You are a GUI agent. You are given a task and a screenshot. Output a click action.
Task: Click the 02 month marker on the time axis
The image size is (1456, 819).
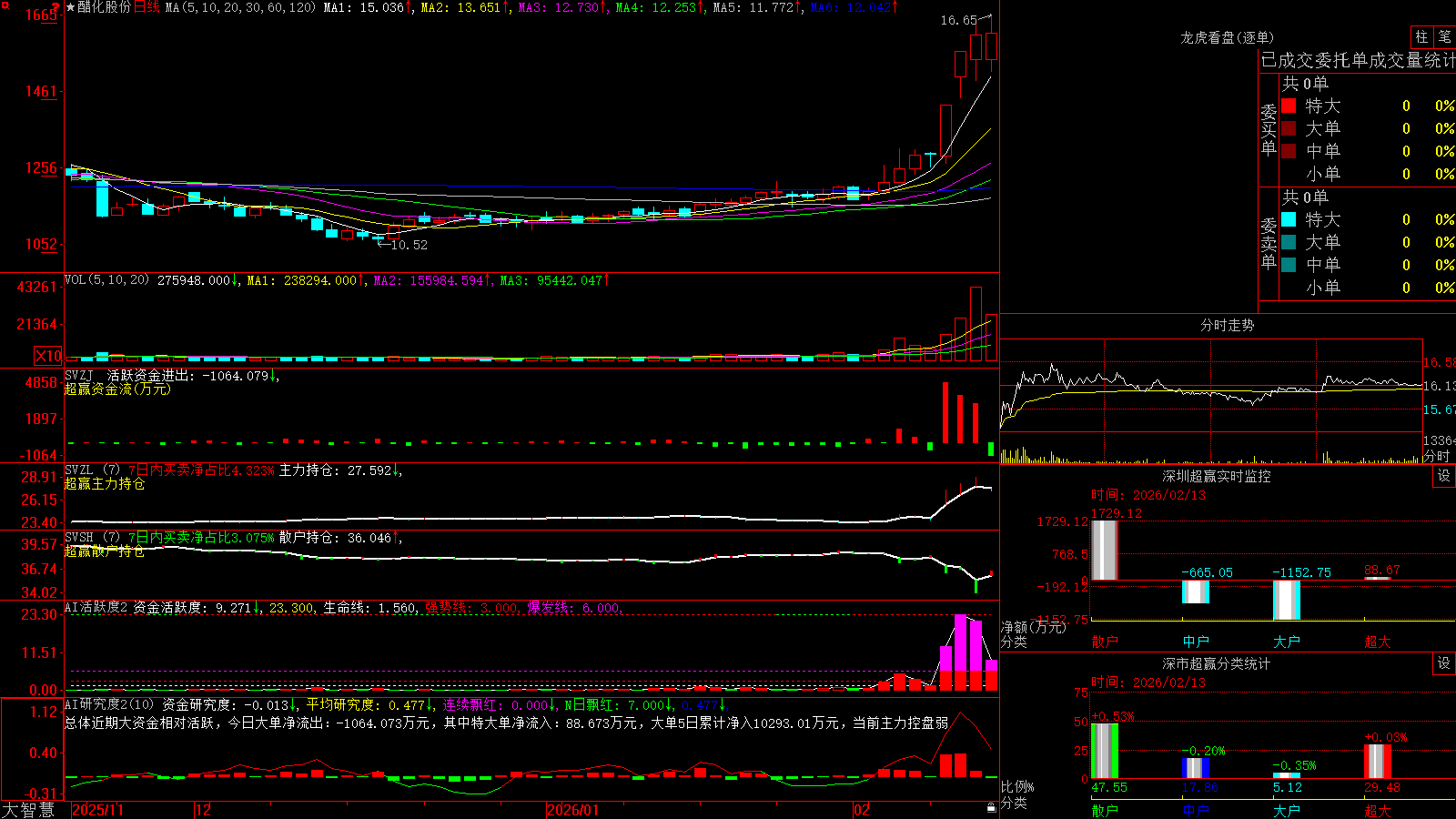[862, 810]
